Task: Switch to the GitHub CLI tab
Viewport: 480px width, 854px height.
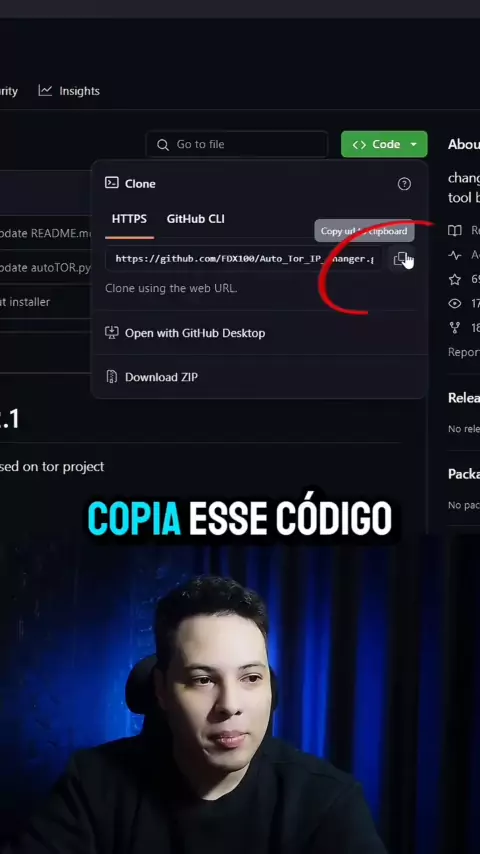Action: pos(196,219)
